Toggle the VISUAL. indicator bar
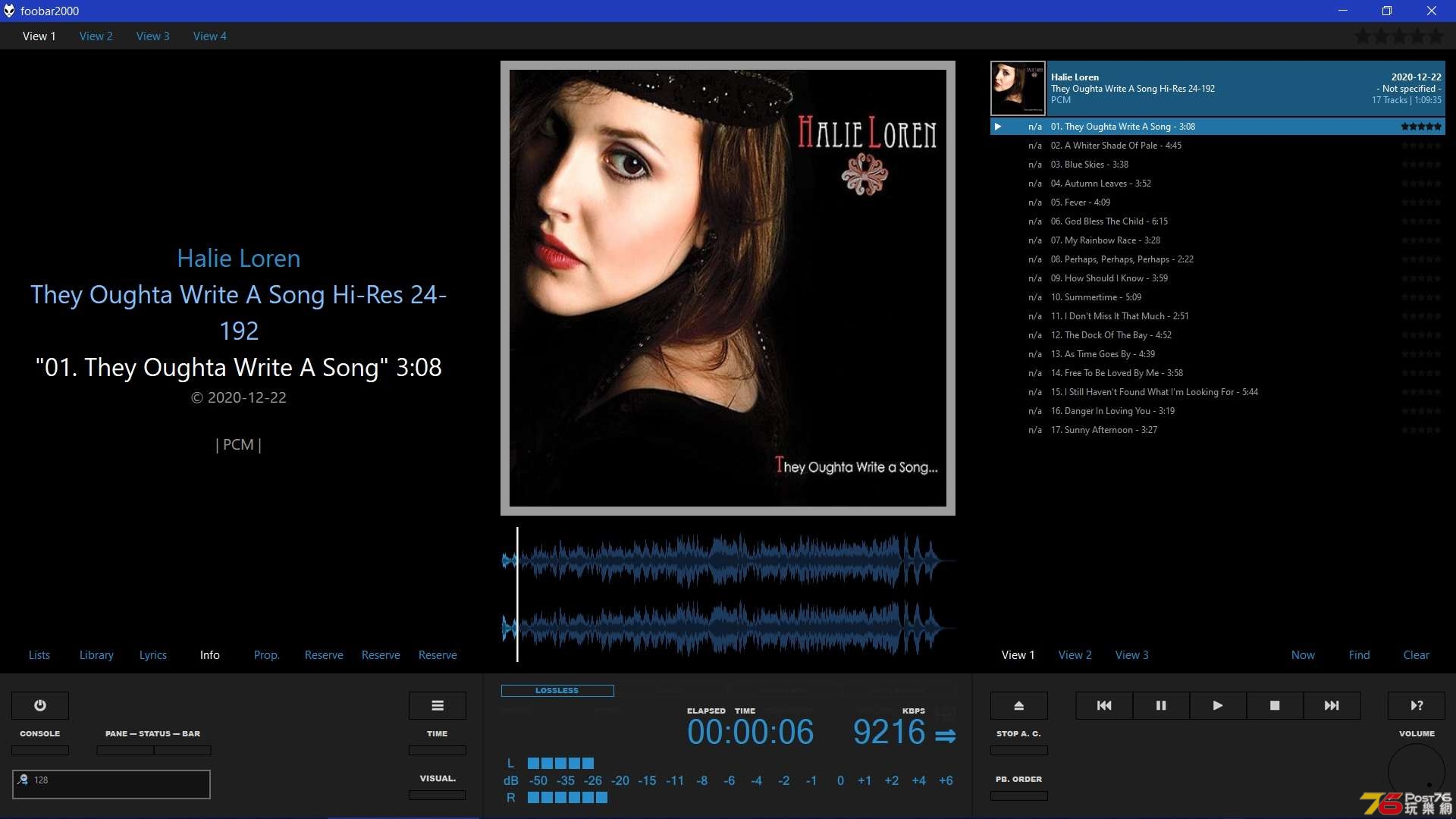The height and width of the screenshot is (819, 1456). [x=438, y=795]
